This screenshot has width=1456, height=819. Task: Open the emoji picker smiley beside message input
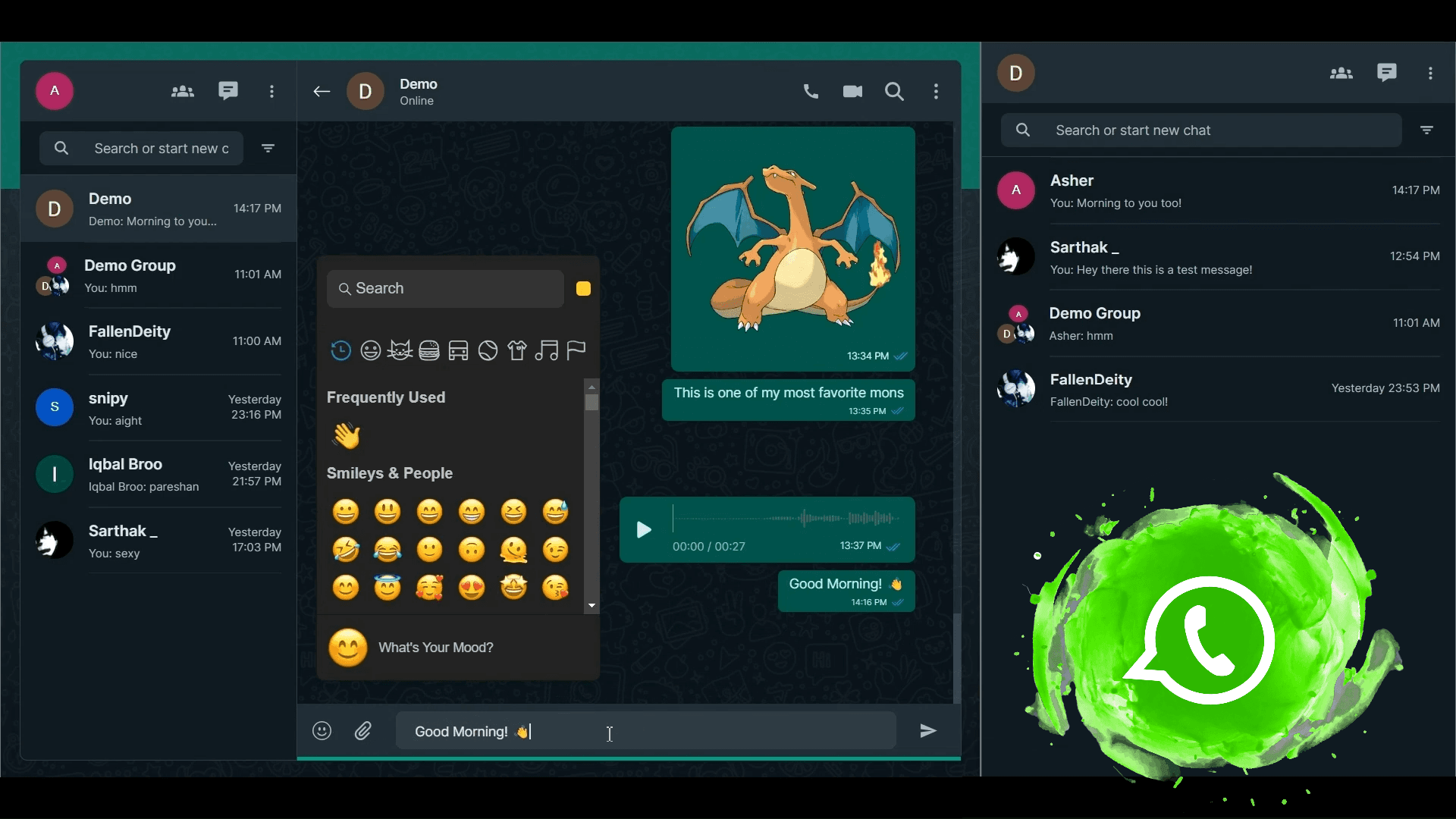[322, 731]
